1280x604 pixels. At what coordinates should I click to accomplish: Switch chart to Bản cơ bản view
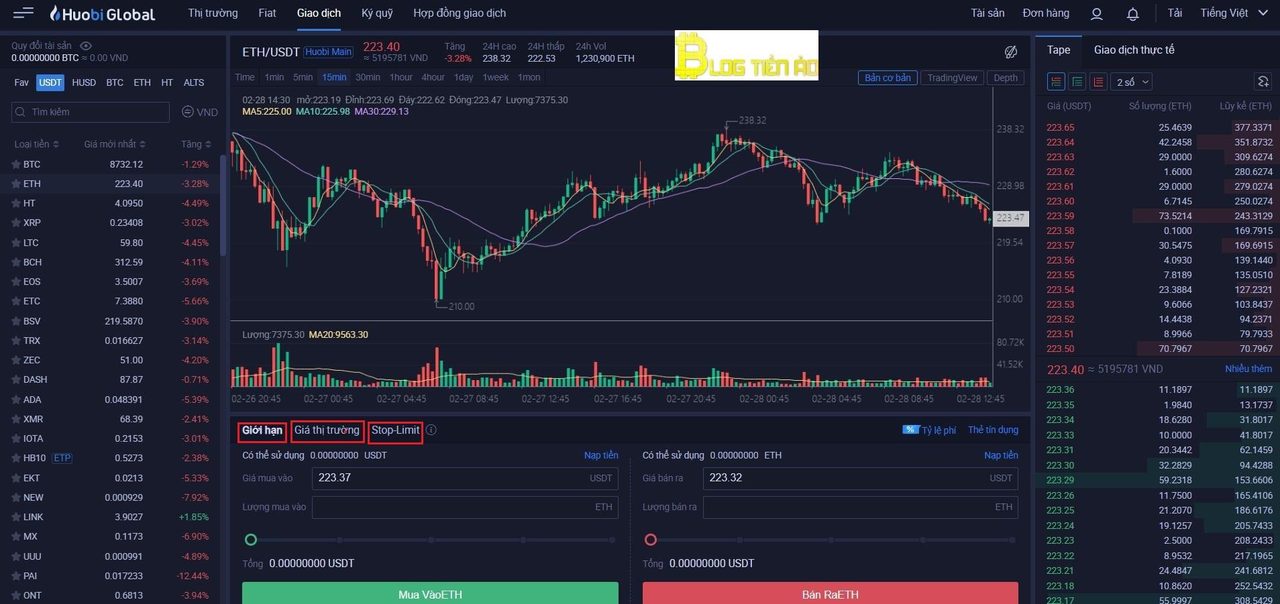click(x=888, y=78)
